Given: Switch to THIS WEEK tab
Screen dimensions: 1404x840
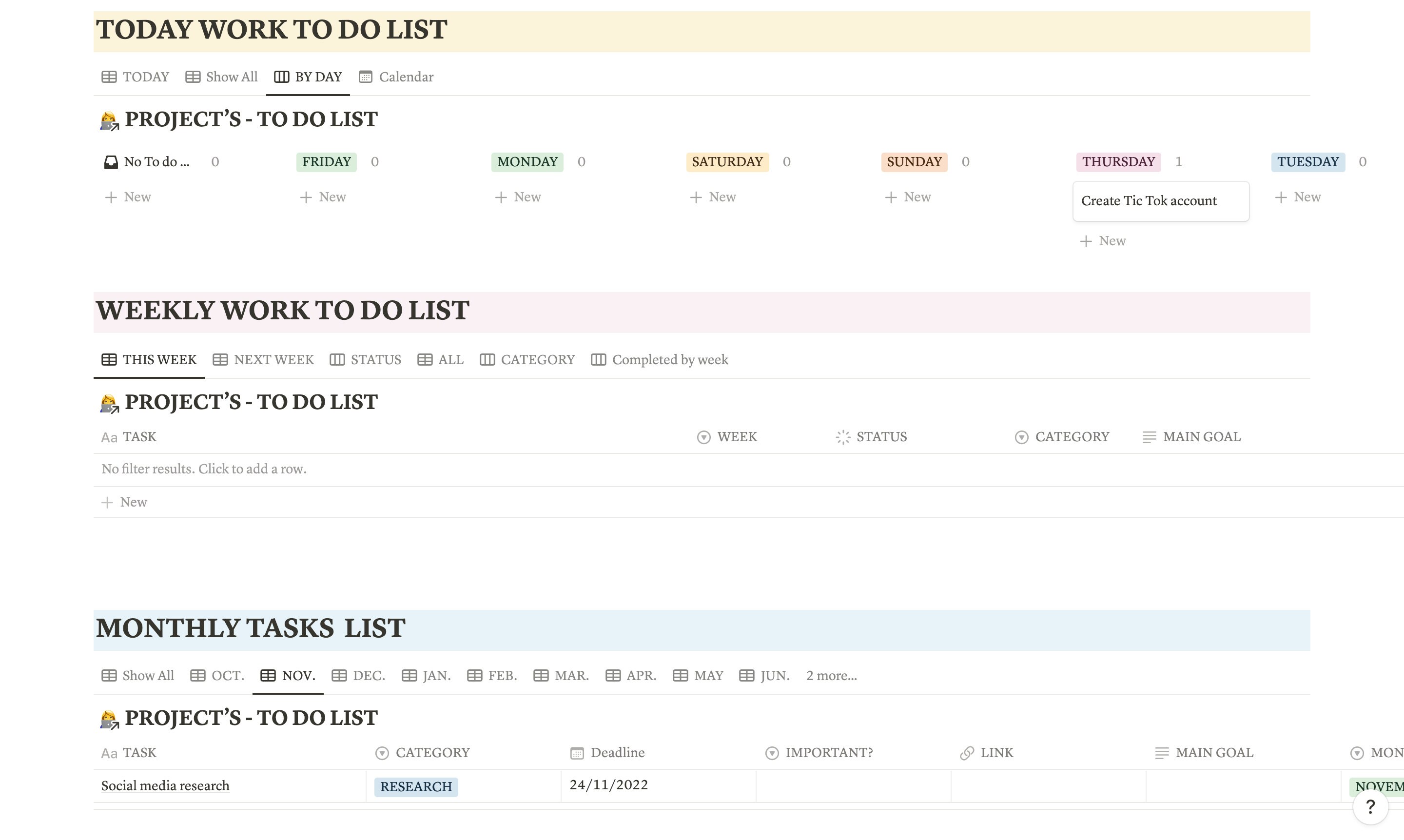Looking at the screenshot, I should 149,360.
